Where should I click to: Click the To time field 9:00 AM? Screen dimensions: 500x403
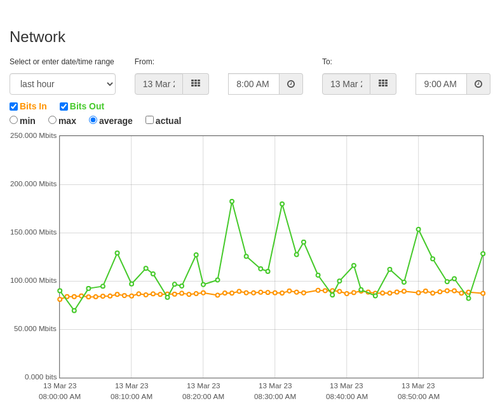click(x=441, y=84)
